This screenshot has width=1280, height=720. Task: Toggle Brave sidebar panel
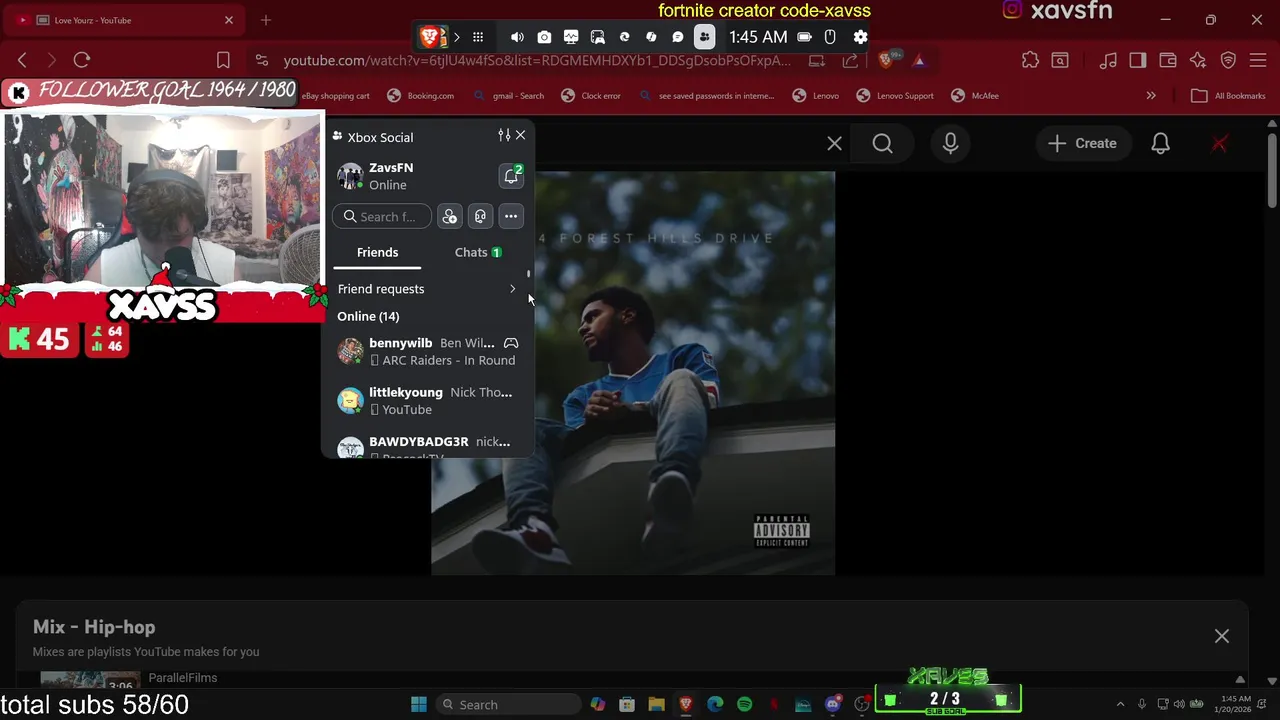[x=1138, y=60]
